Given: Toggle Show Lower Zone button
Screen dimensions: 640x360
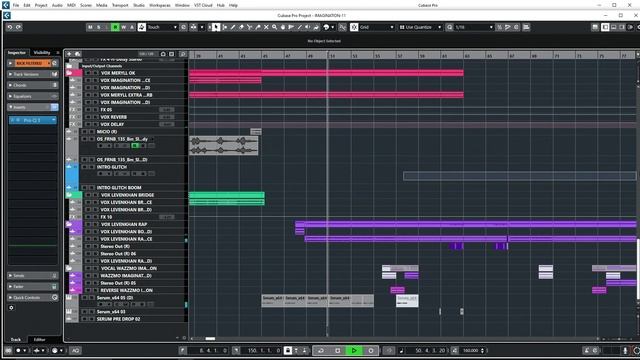Looking at the screenshot, I should pyautogui.click(x=613, y=27).
